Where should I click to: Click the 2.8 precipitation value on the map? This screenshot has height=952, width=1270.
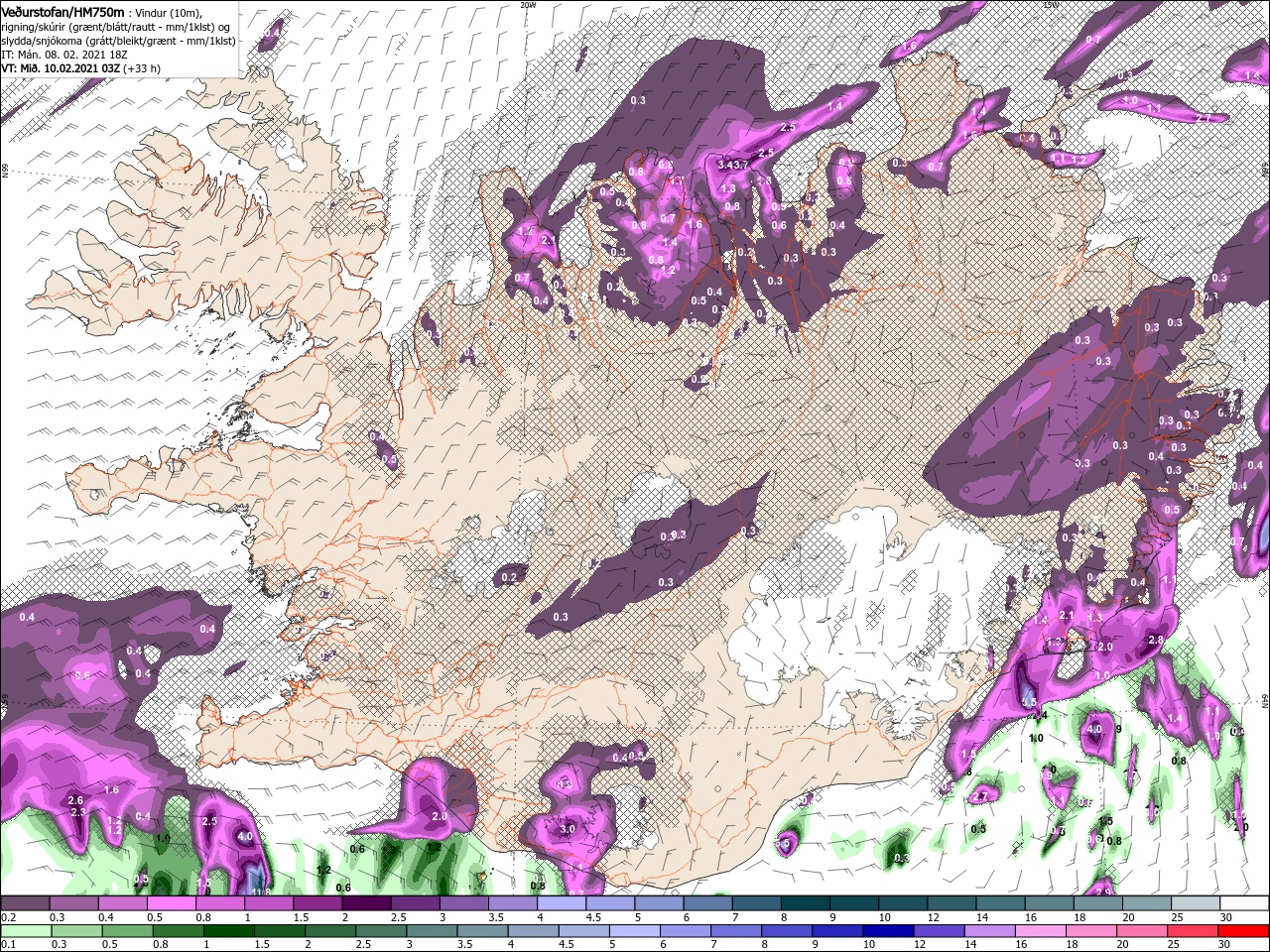1155,641
